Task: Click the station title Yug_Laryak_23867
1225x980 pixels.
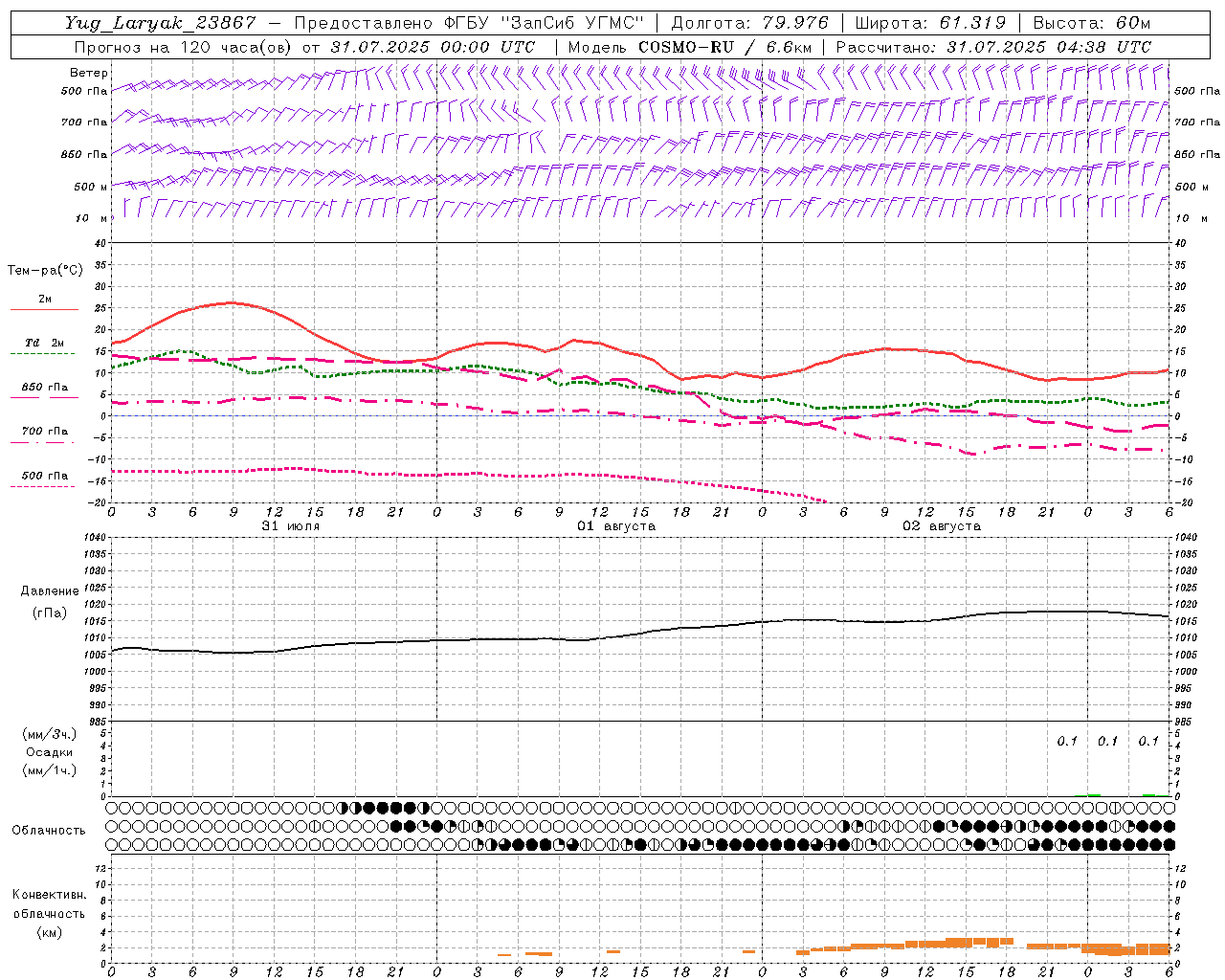Action: [160, 24]
